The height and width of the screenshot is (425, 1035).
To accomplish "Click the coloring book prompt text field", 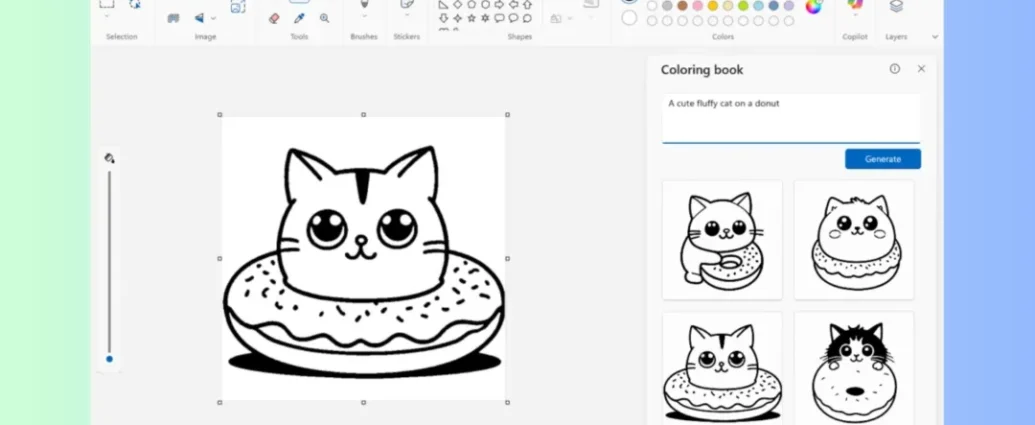I will 791,117.
